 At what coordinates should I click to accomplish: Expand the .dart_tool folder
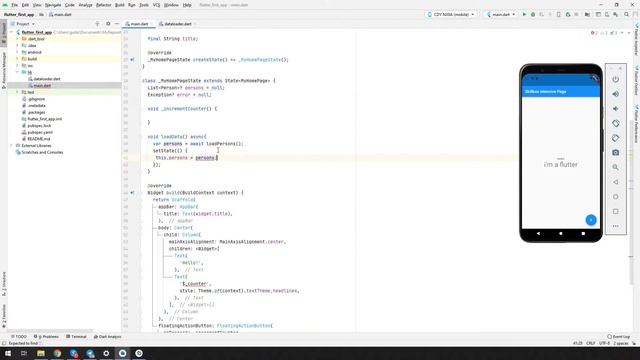17,39
